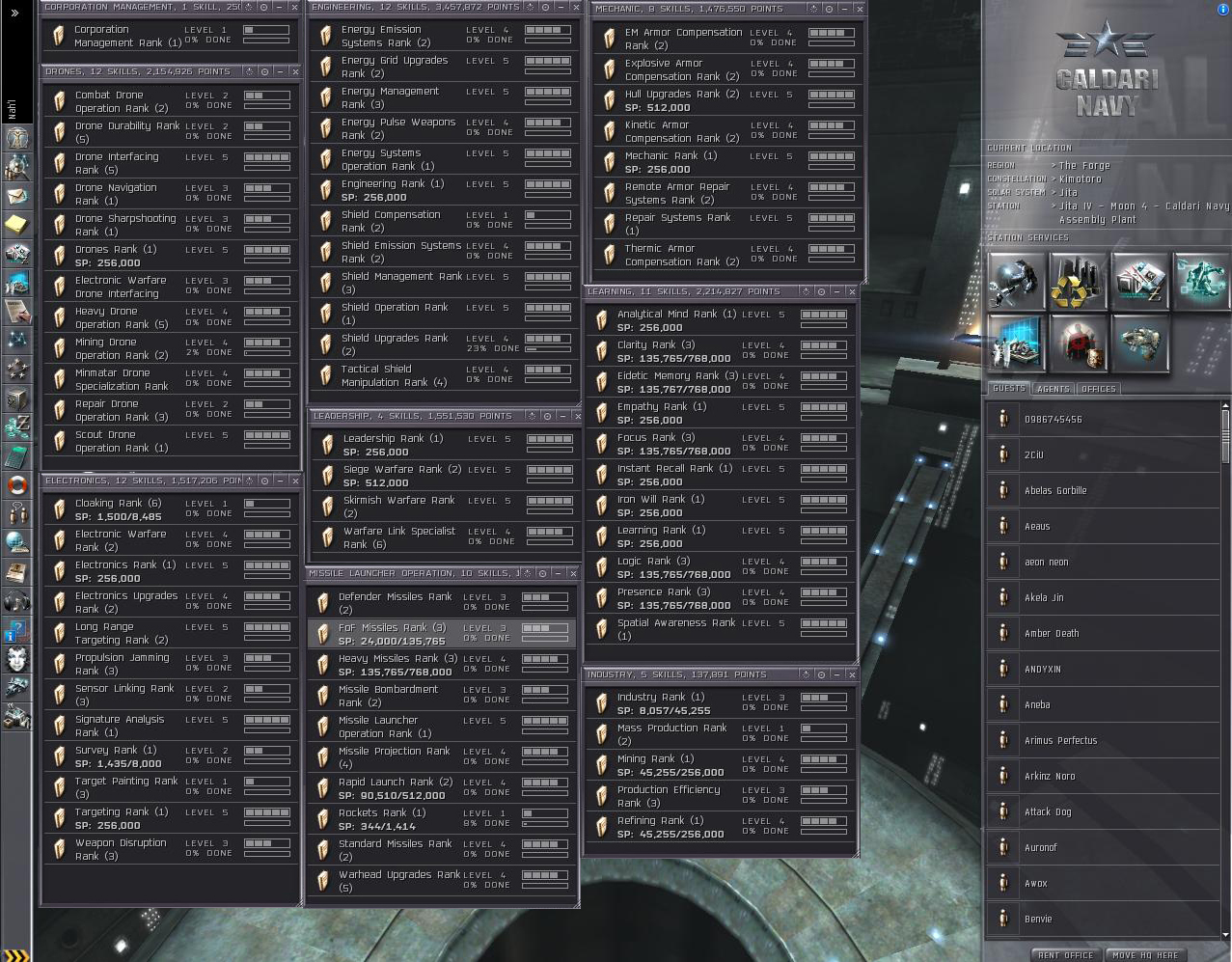
Task: Click the skill book icon for Cloaking
Action: coord(61,509)
